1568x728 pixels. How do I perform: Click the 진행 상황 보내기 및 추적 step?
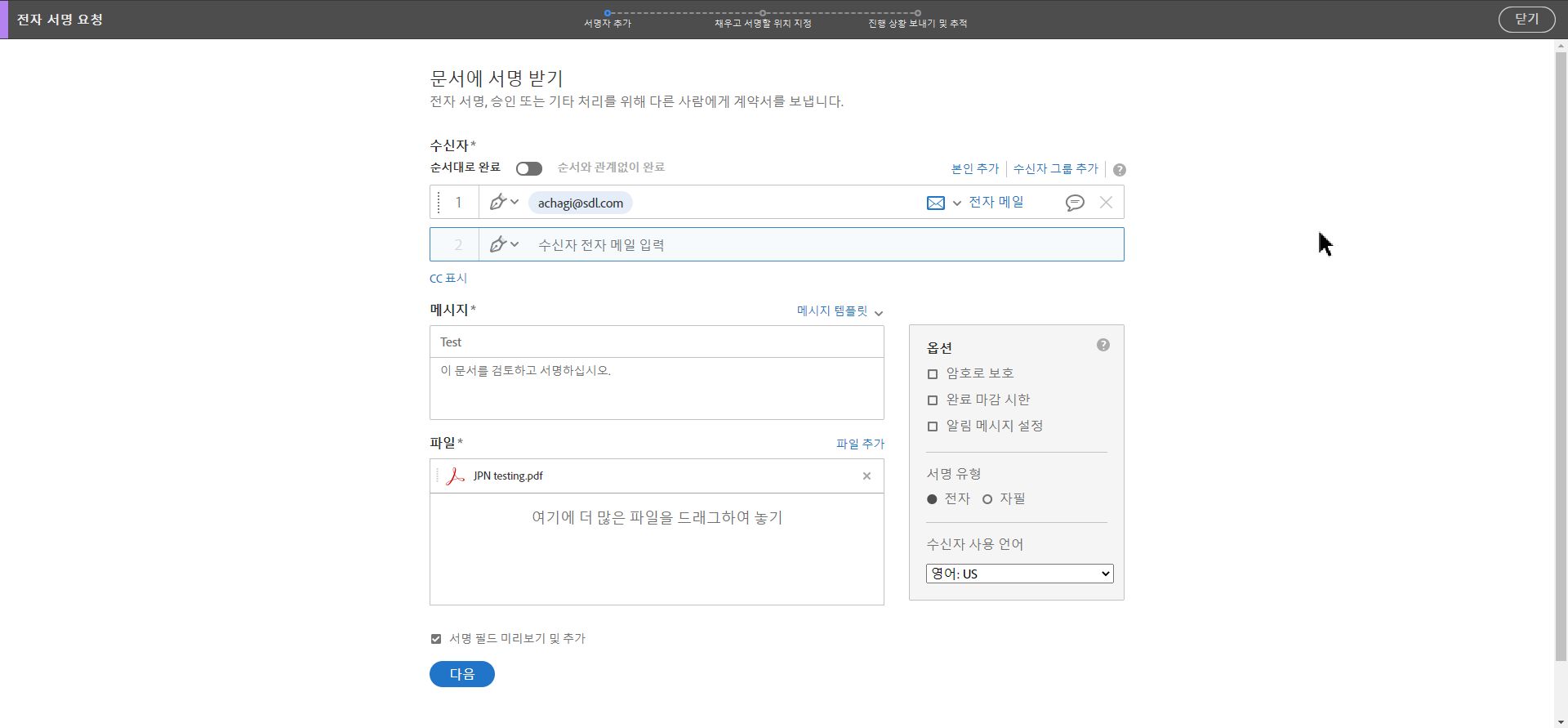pos(918,19)
